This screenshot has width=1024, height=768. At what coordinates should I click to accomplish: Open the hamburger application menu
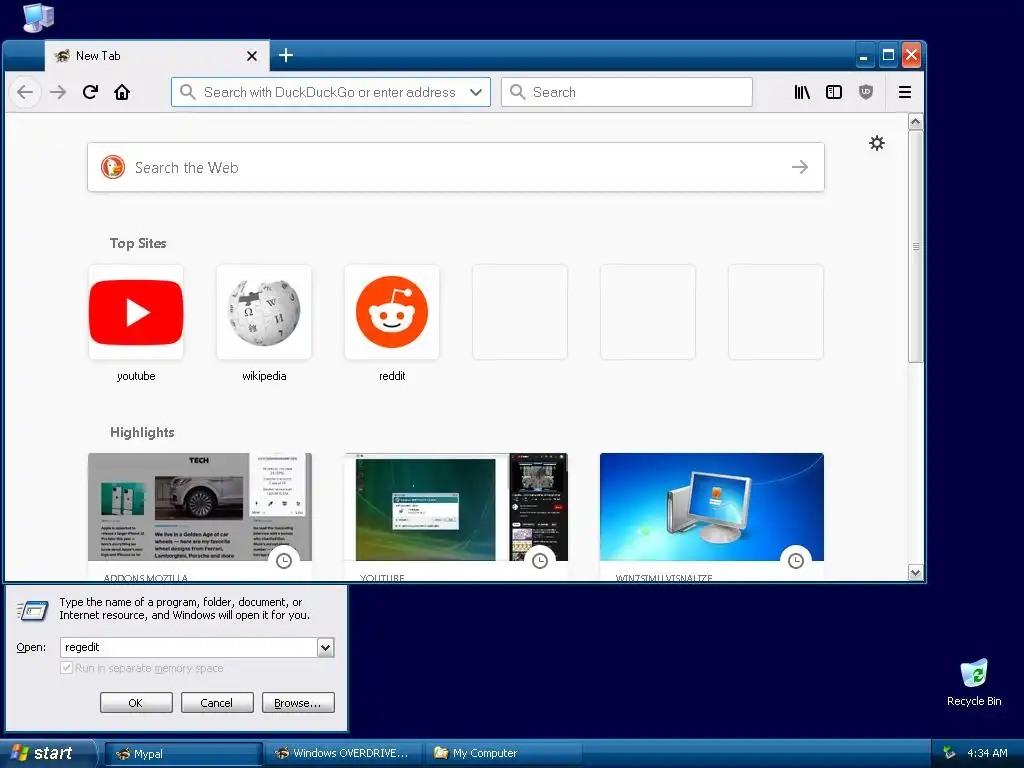pos(904,92)
